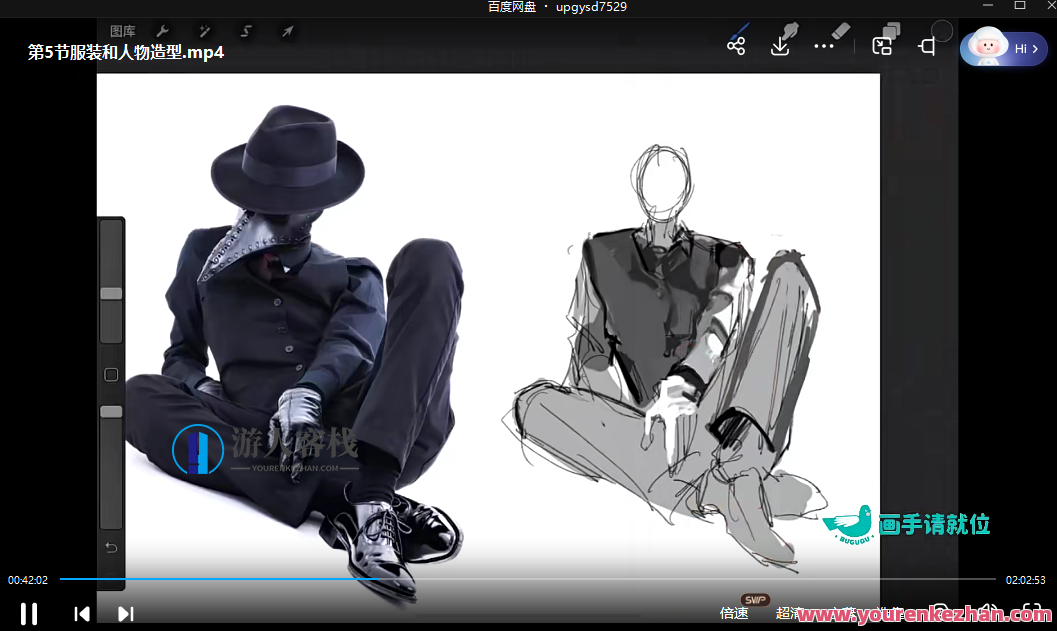Click the video progress bar near its midpoint
The image size is (1057, 631).
coord(527,579)
